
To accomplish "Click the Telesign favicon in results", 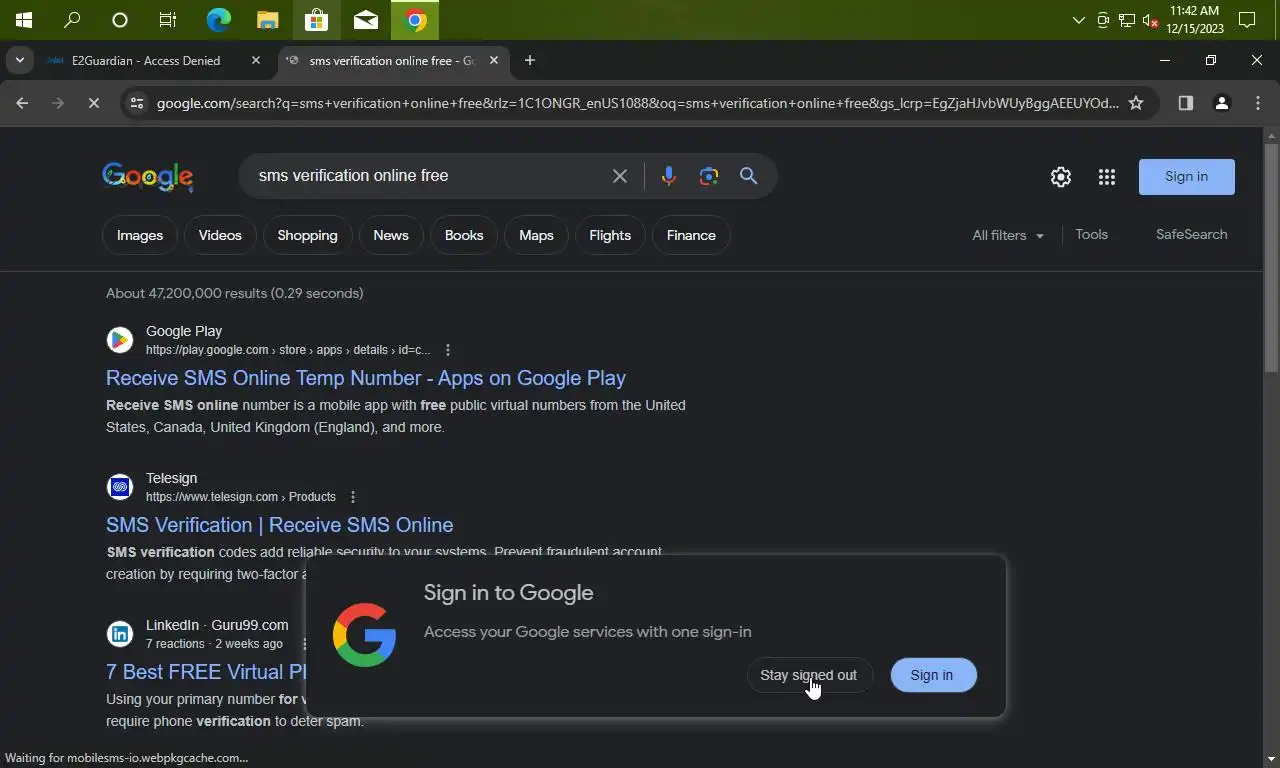I will tap(120, 487).
